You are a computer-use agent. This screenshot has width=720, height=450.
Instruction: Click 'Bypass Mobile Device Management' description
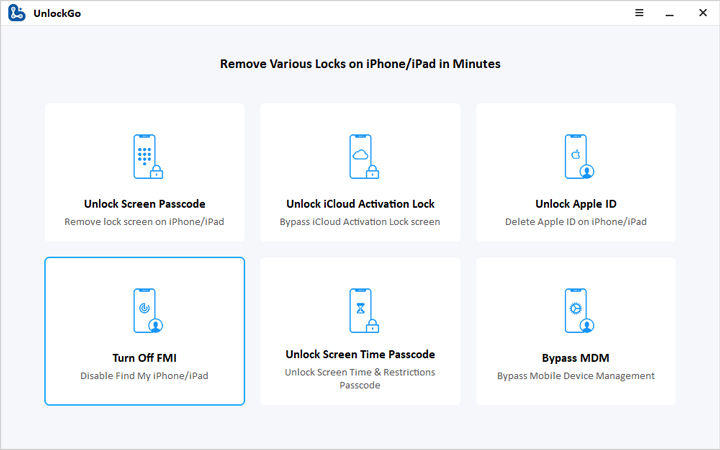pyautogui.click(x=576, y=376)
